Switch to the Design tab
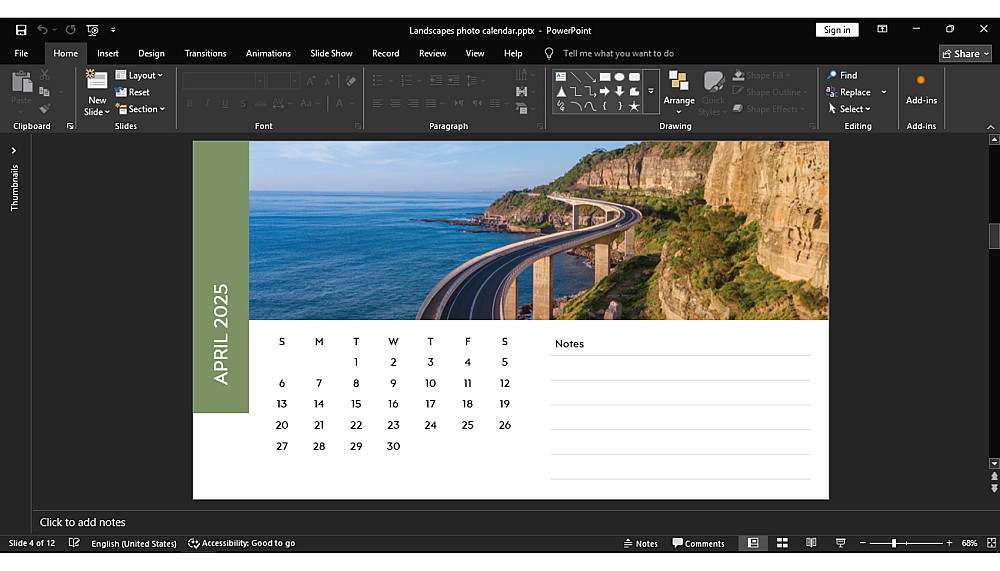The width and height of the screenshot is (1000, 571). [x=151, y=54]
